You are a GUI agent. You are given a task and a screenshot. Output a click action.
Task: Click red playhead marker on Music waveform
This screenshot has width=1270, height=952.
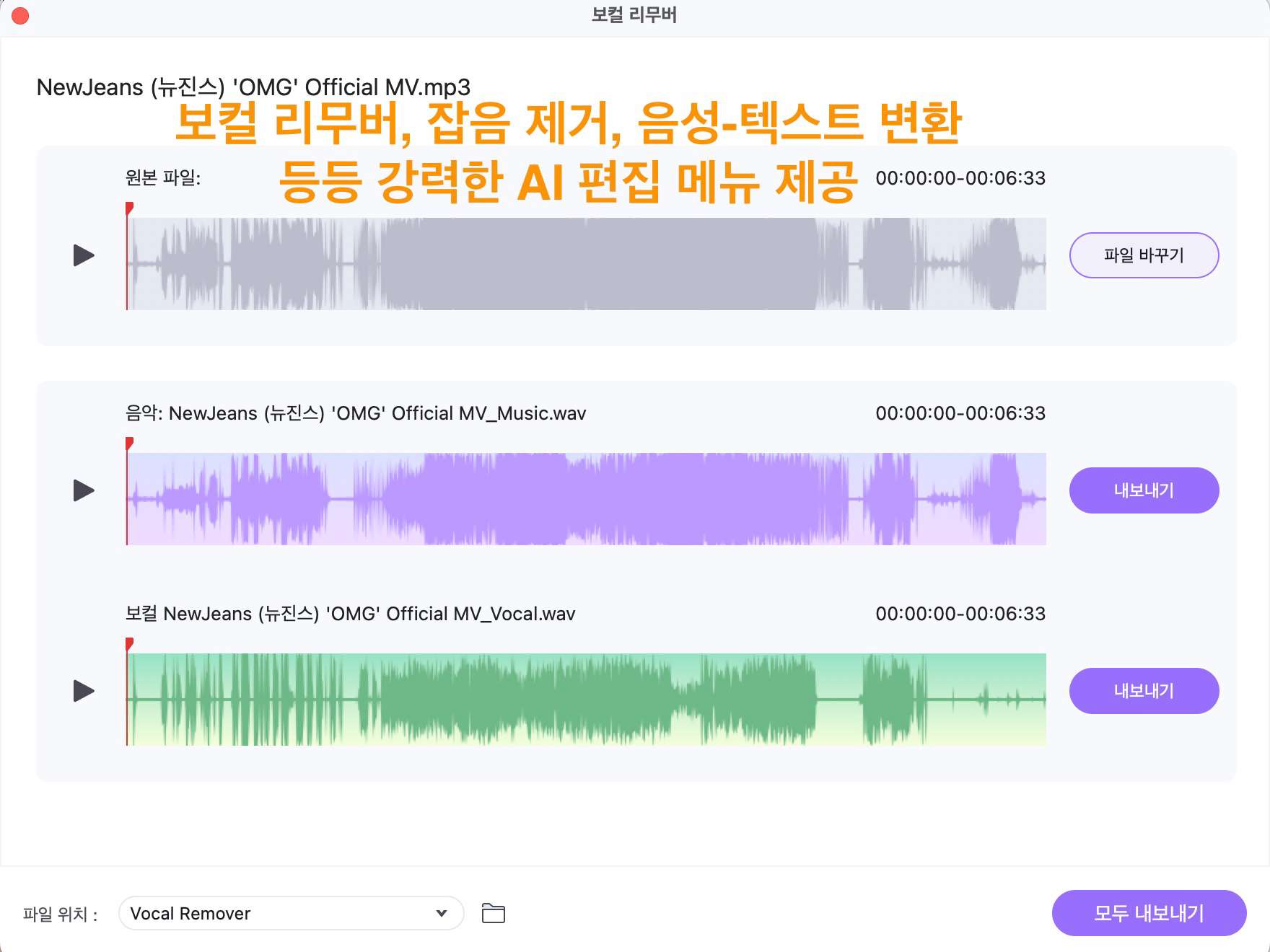click(129, 444)
